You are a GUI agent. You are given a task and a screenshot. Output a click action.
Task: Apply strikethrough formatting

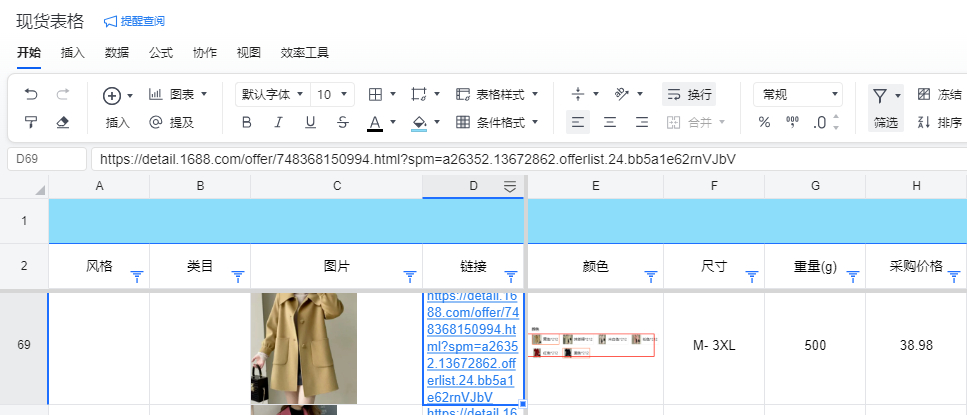343,122
